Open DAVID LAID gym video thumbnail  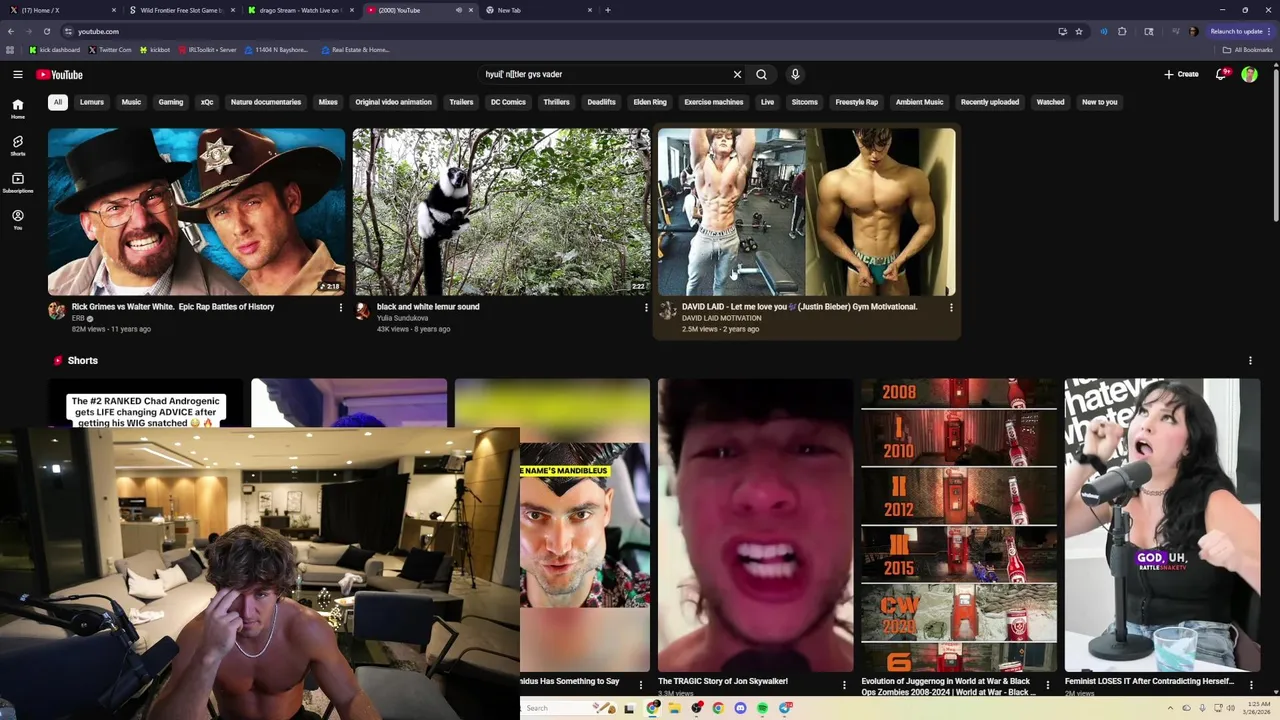coord(806,211)
